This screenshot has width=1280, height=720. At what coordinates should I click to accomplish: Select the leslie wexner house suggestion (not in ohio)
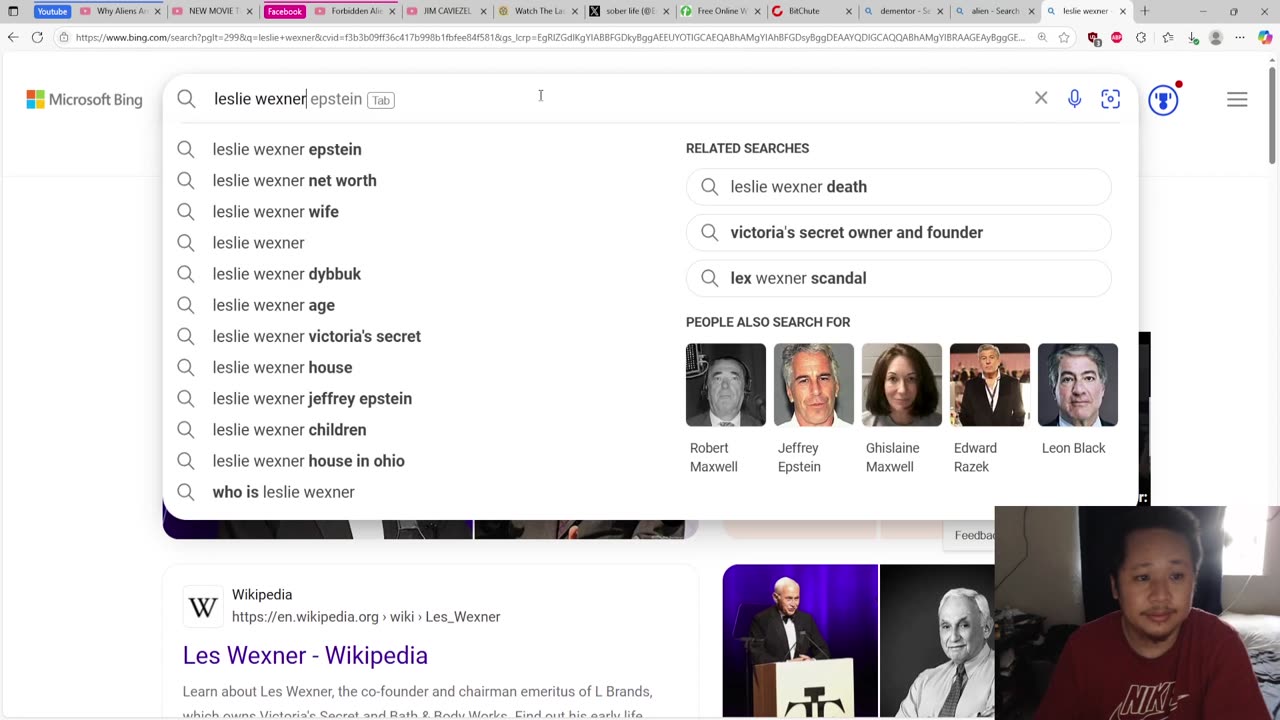point(282,367)
